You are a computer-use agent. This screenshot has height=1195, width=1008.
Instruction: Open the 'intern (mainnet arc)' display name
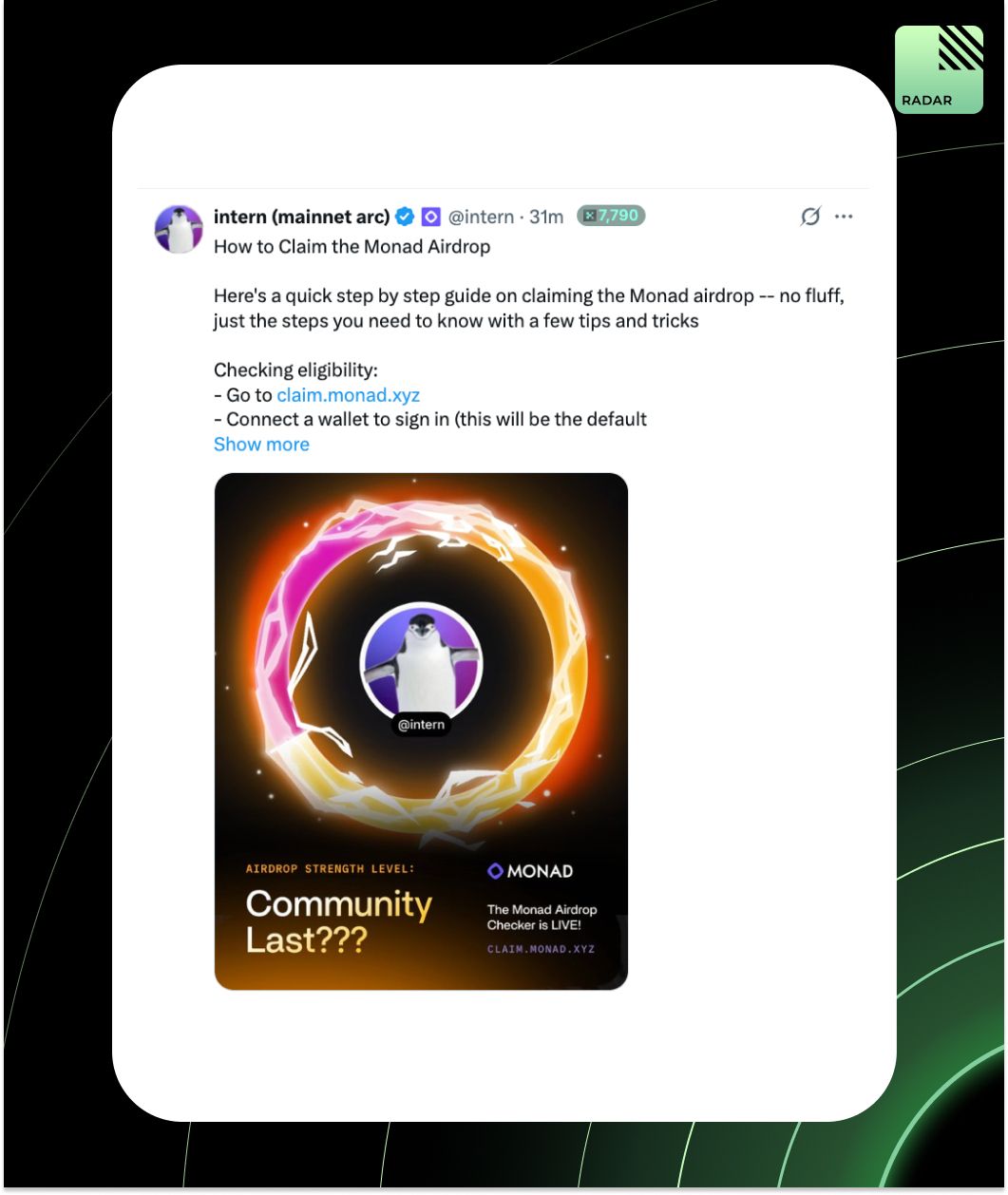301,217
